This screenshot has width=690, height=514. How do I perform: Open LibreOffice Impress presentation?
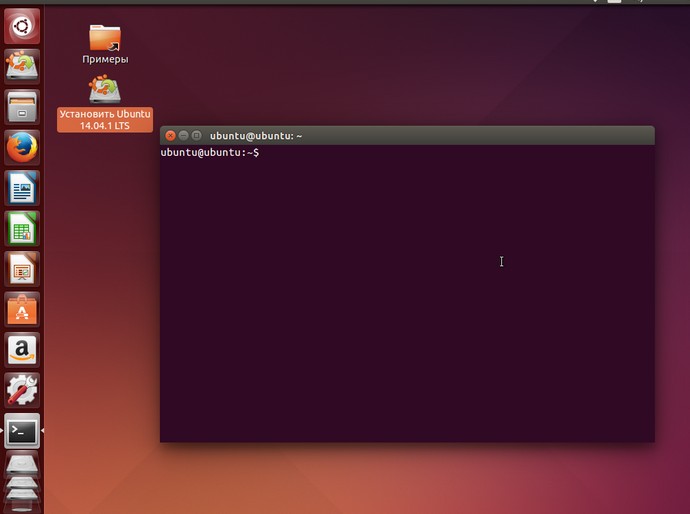click(x=22, y=269)
